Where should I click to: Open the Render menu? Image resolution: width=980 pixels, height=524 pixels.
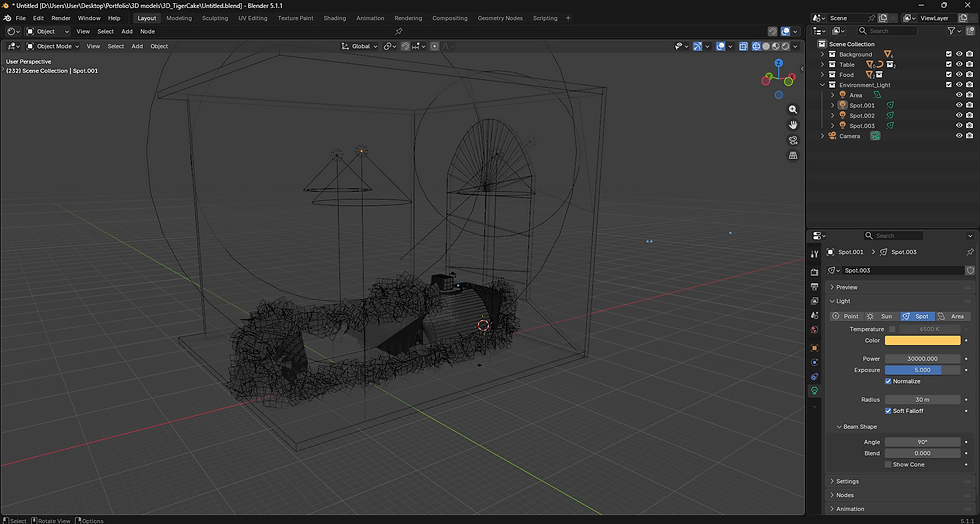61,18
